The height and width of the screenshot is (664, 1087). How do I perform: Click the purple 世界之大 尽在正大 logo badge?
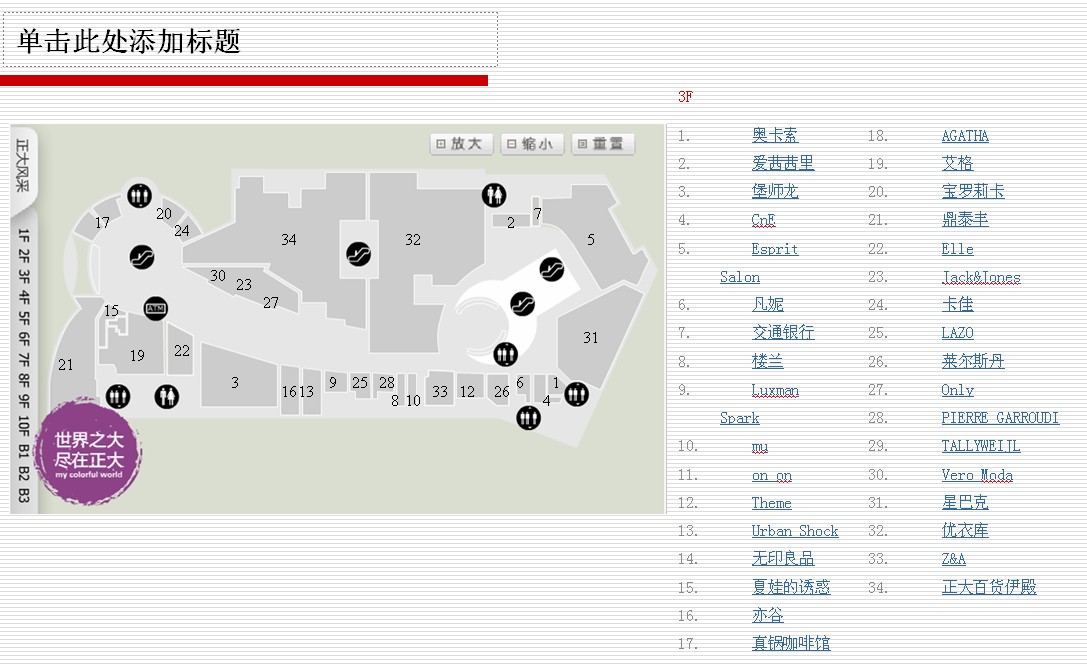88,452
